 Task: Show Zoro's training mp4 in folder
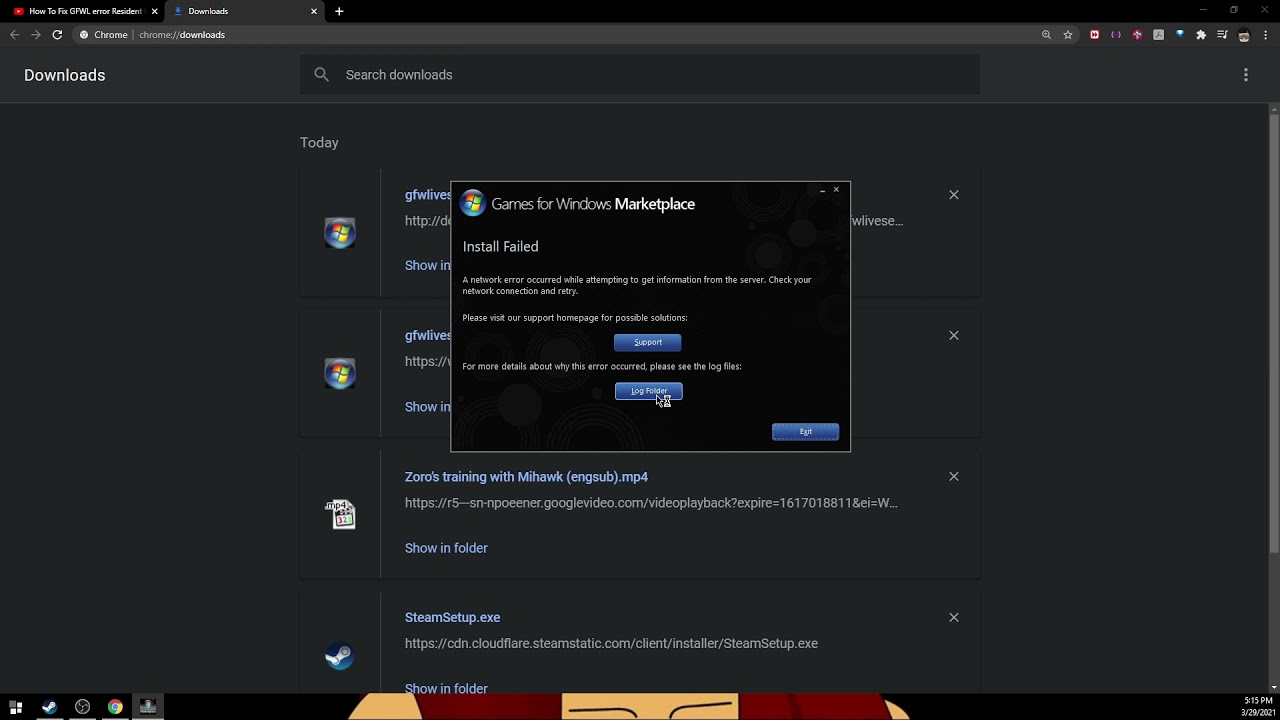pyautogui.click(x=446, y=548)
